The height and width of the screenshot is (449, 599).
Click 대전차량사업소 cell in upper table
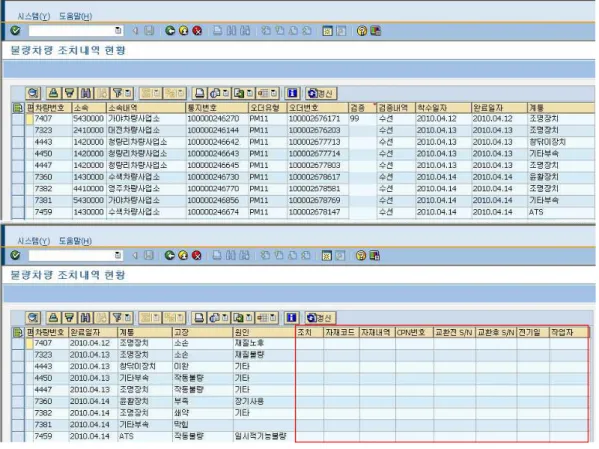point(134,130)
